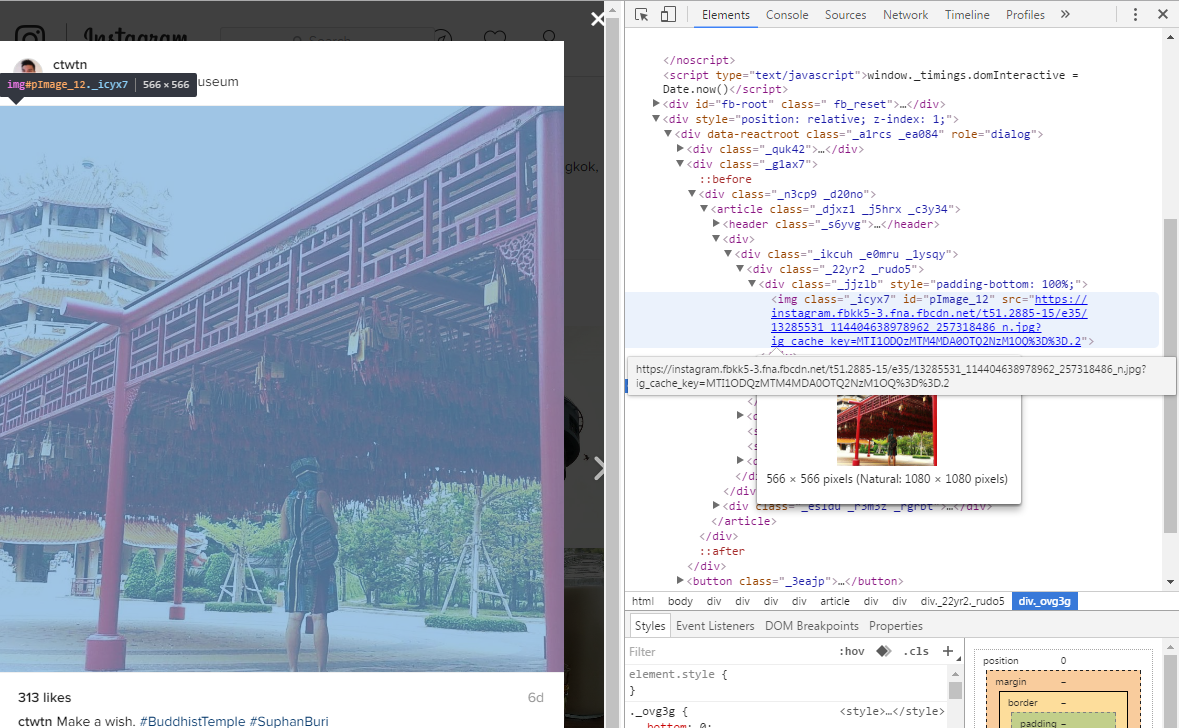Expand the button _3eajp node
The height and width of the screenshot is (728, 1179).
point(680,581)
